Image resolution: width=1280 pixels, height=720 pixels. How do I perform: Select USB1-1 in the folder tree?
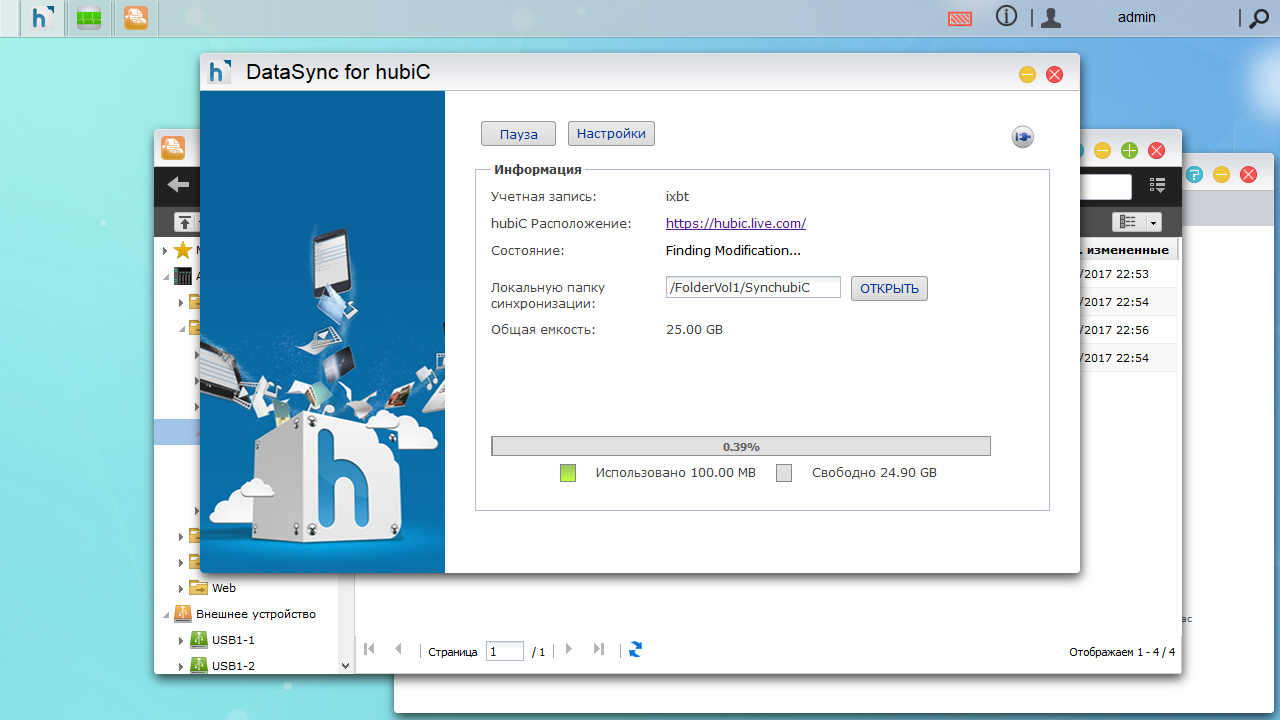tap(233, 640)
